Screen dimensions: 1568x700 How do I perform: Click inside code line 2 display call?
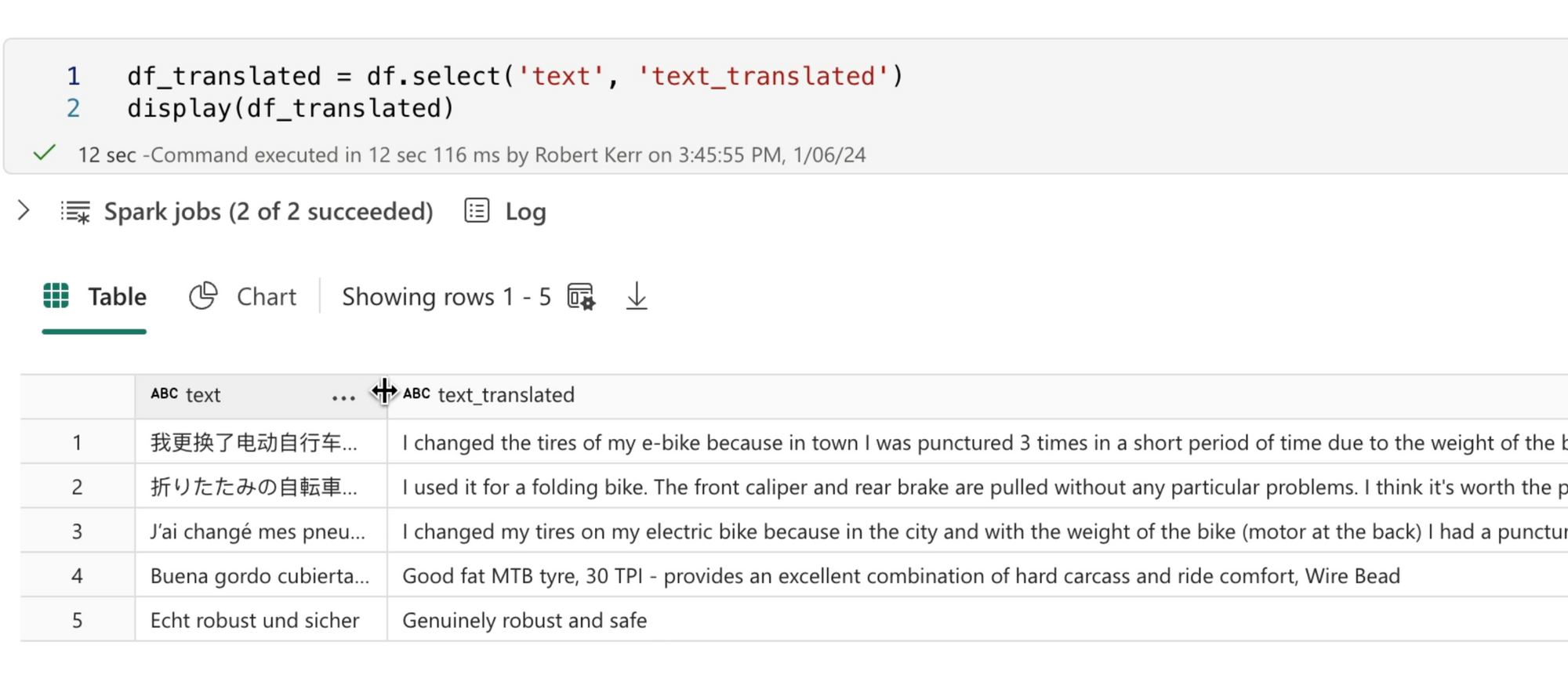click(290, 108)
